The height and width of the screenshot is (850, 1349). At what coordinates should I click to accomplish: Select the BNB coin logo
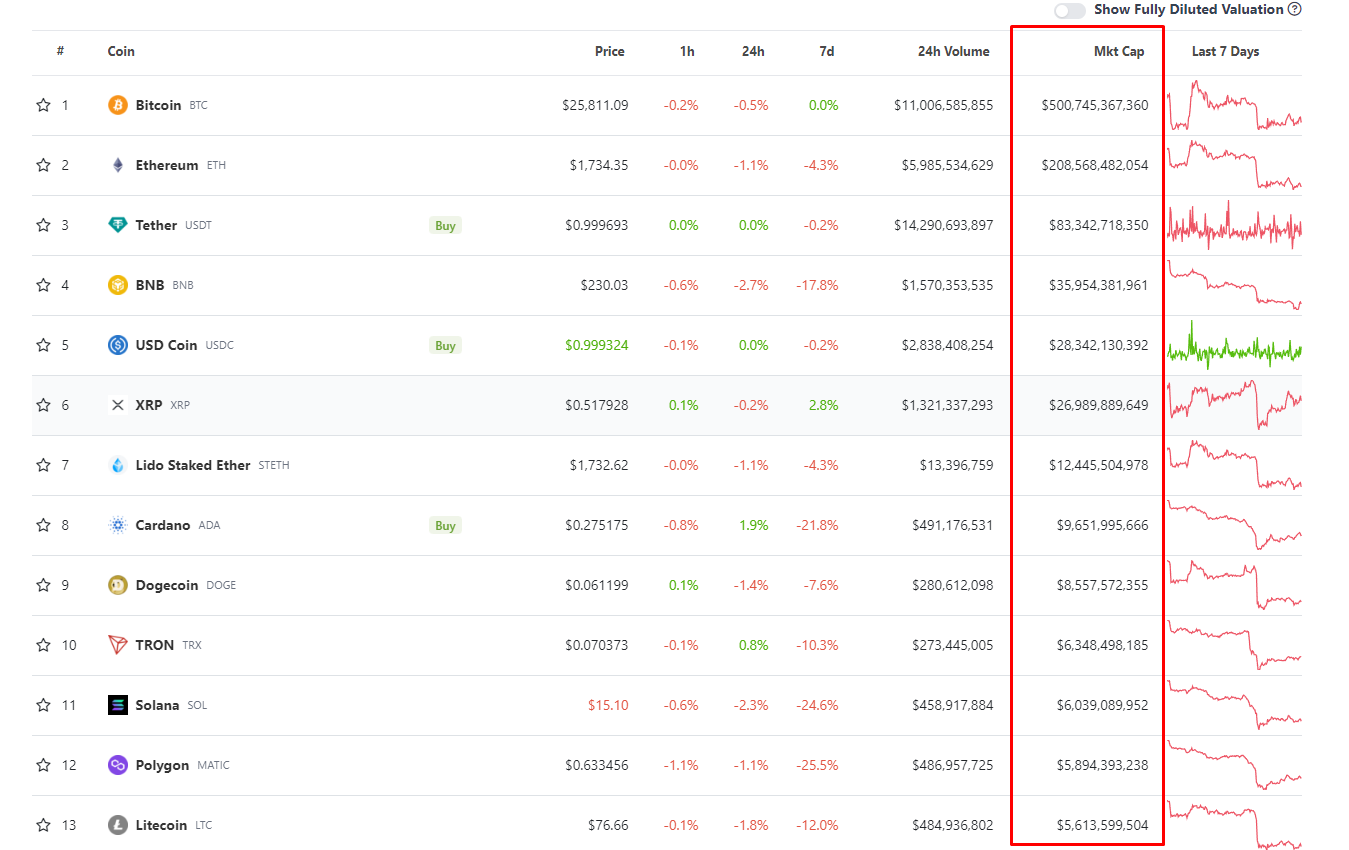[117, 284]
